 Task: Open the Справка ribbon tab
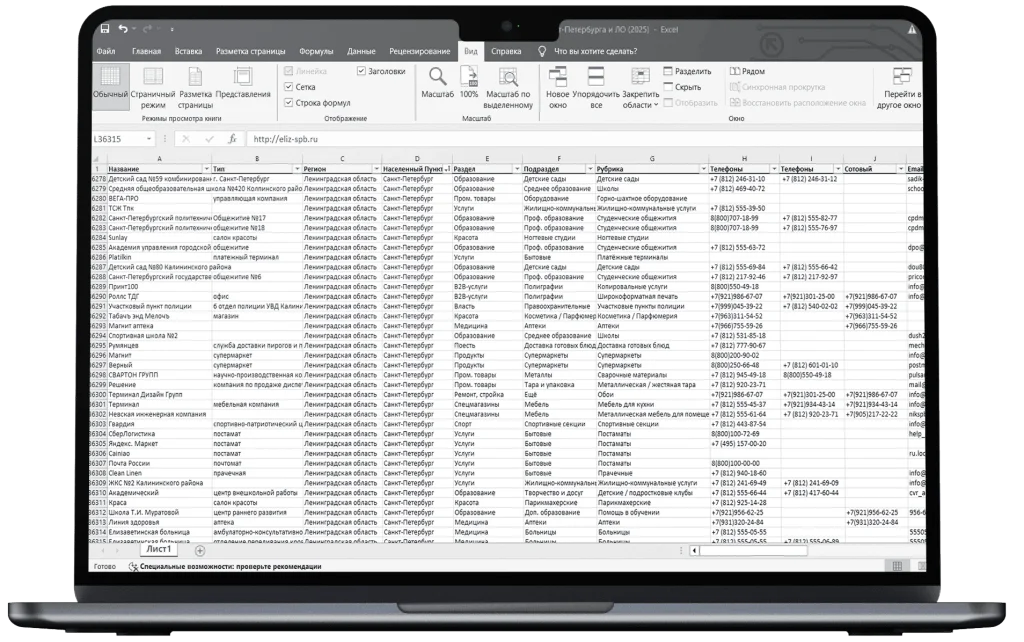pyautogui.click(x=506, y=51)
